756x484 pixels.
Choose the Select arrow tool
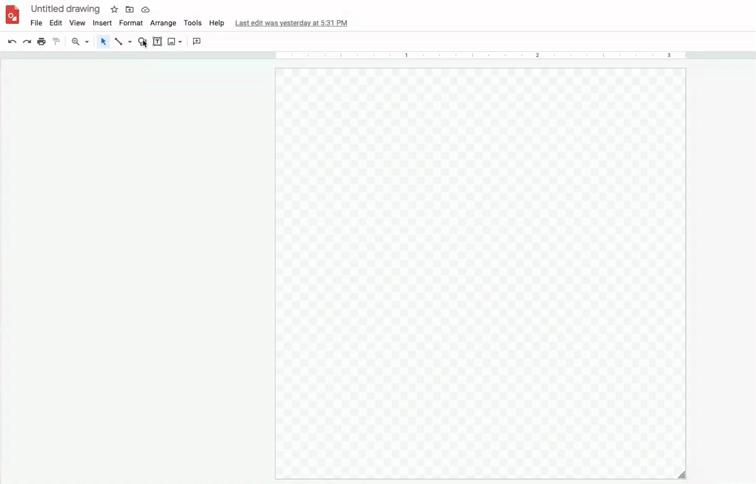coord(103,41)
